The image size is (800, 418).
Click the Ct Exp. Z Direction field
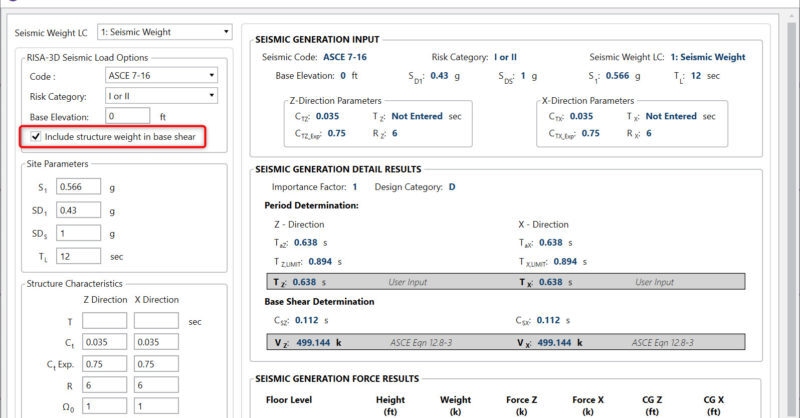[105, 364]
